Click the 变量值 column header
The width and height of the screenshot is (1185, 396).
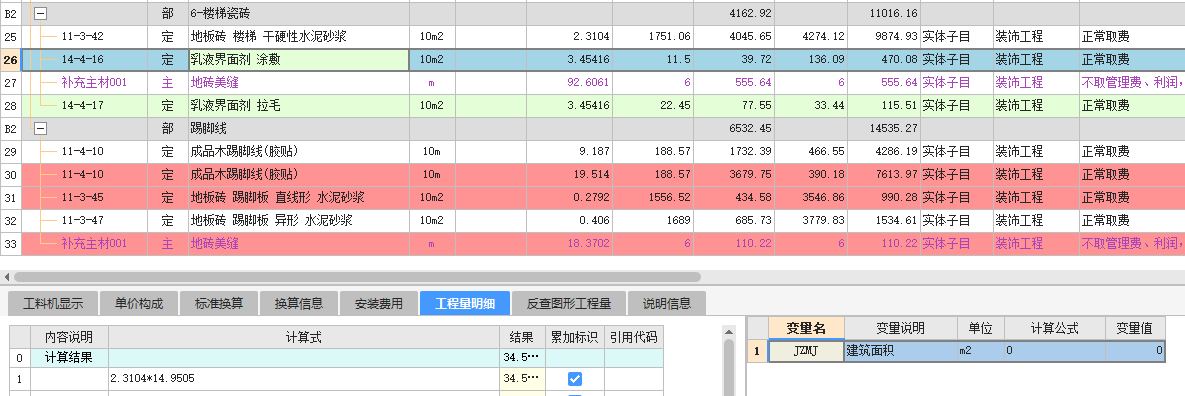(x=1135, y=329)
